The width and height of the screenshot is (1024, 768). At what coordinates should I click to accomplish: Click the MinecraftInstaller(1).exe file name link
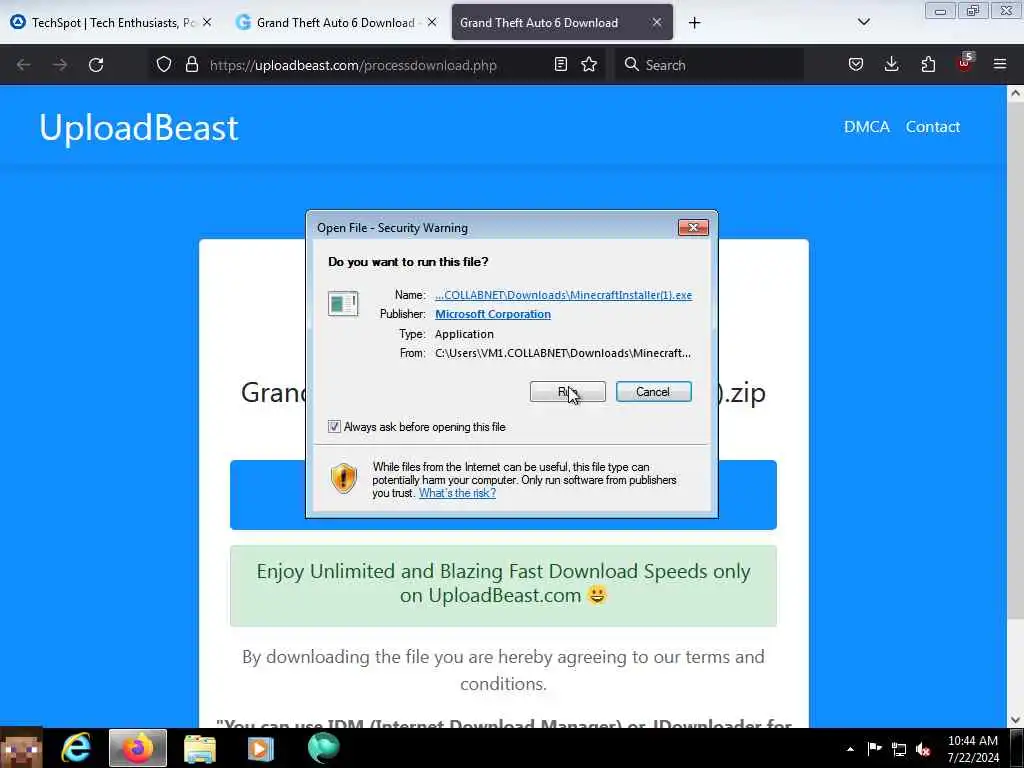click(564, 295)
